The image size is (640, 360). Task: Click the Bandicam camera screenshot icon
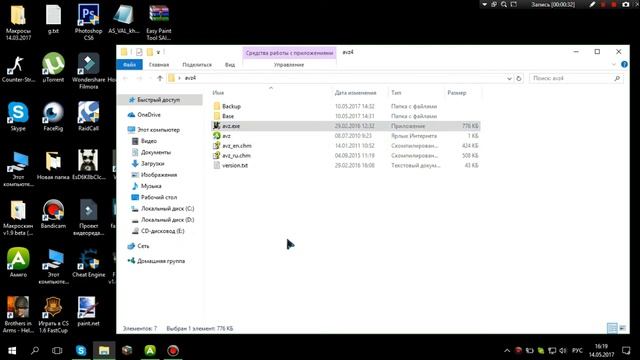point(625,4)
